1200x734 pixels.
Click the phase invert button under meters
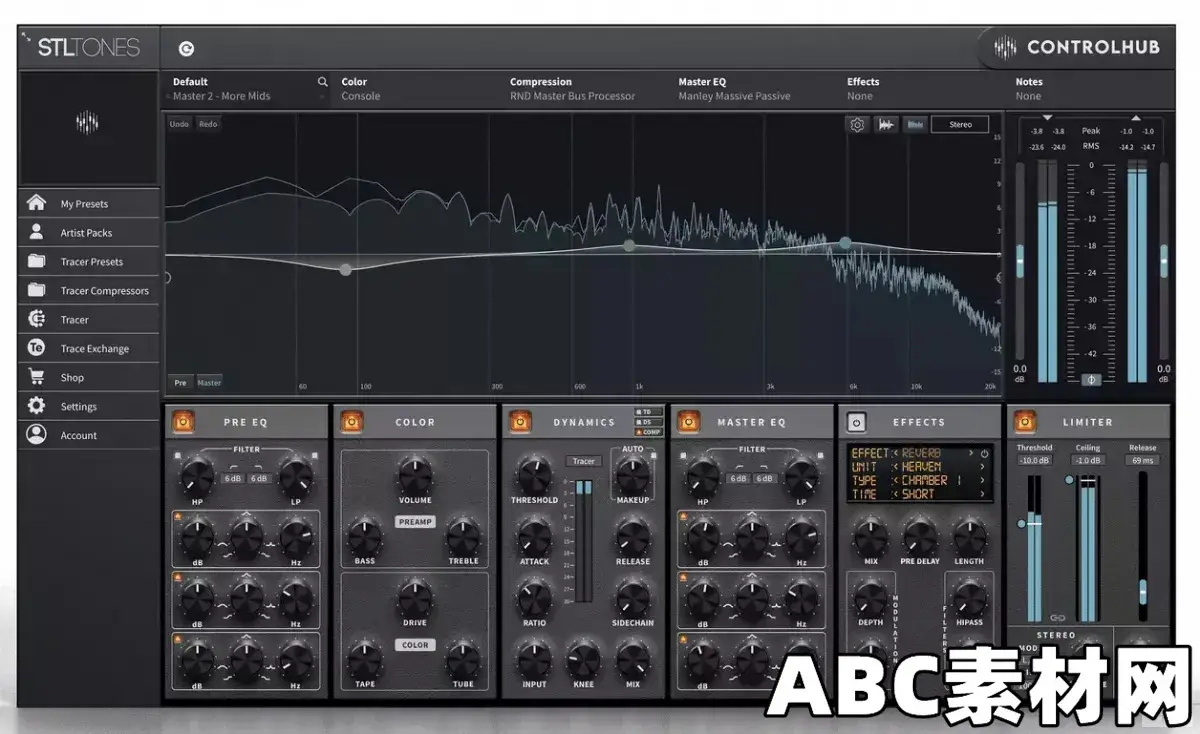[1091, 380]
